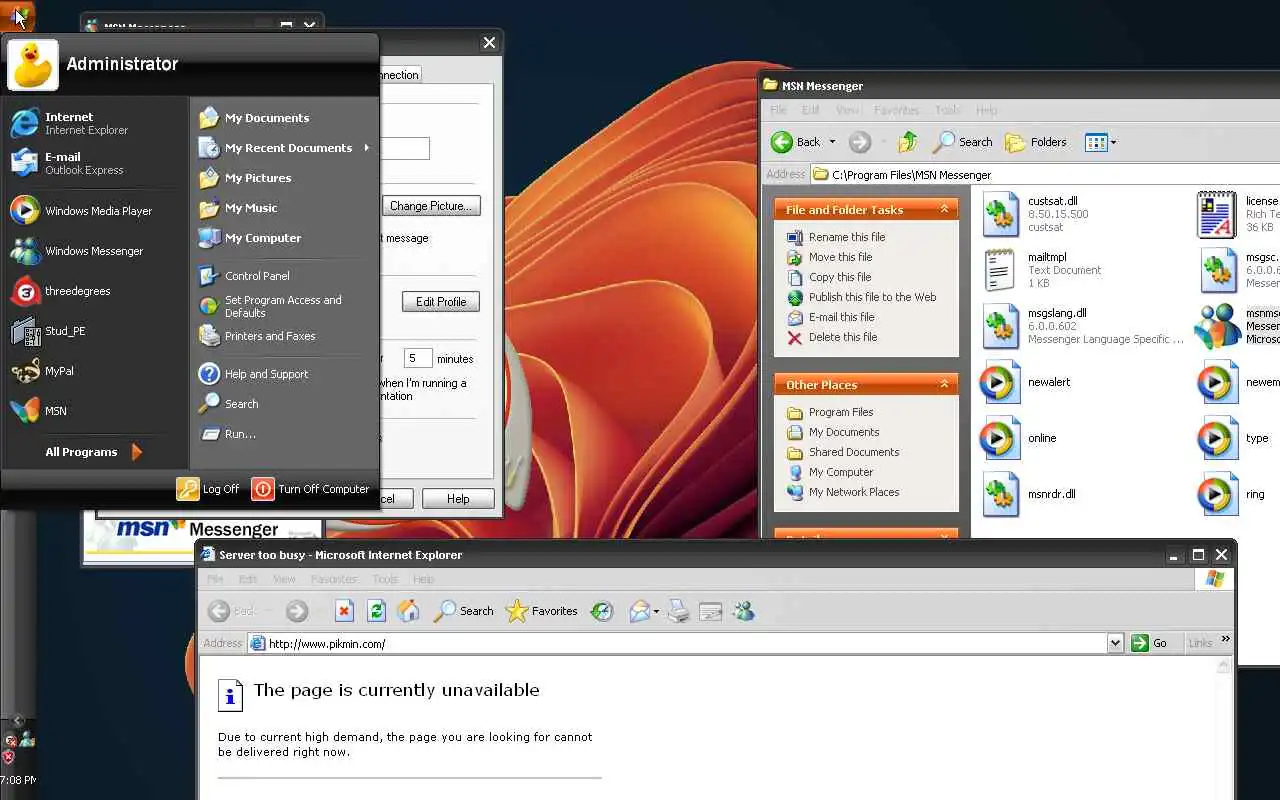Open Tools menu in MSN Messenger folder
The height and width of the screenshot is (800, 1280).
[947, 110]
